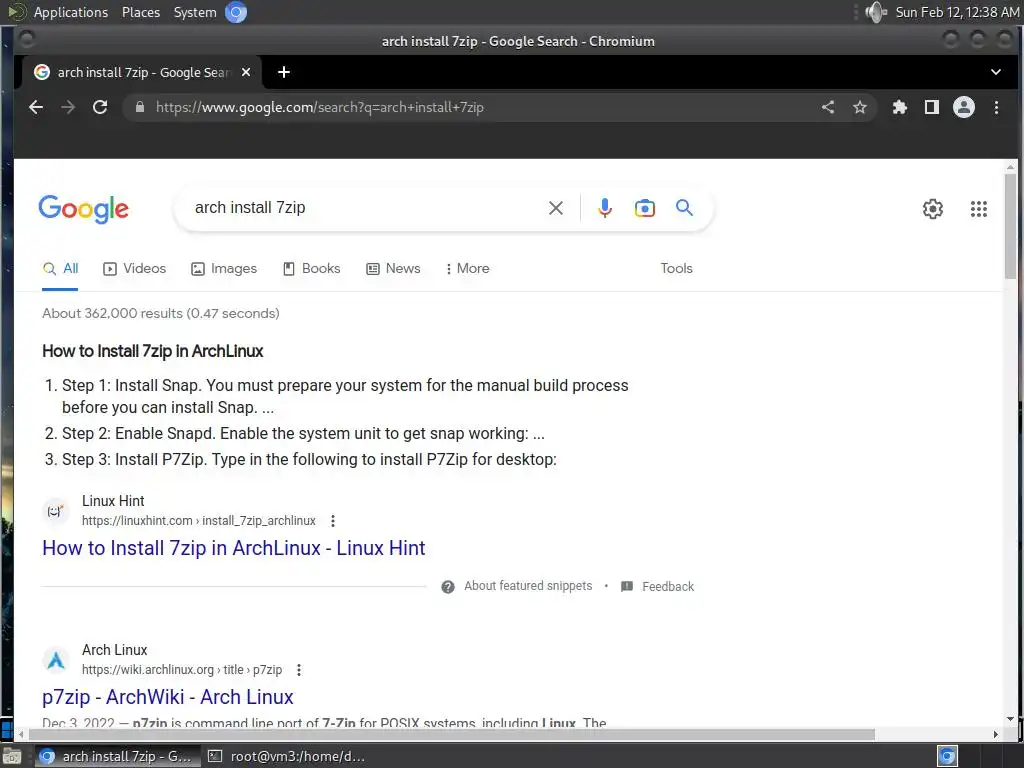1024x768 pixels.
Task: Close the 'arch install 7zip' tab
Action: tap(246, 72)
